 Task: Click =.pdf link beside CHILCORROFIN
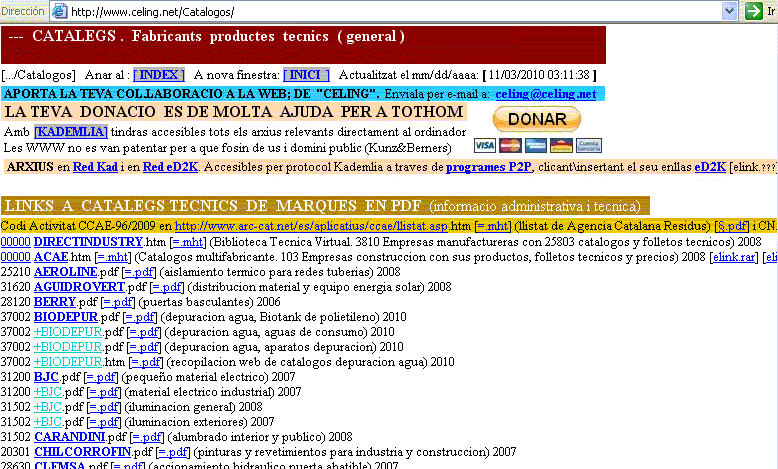[173, 452]
